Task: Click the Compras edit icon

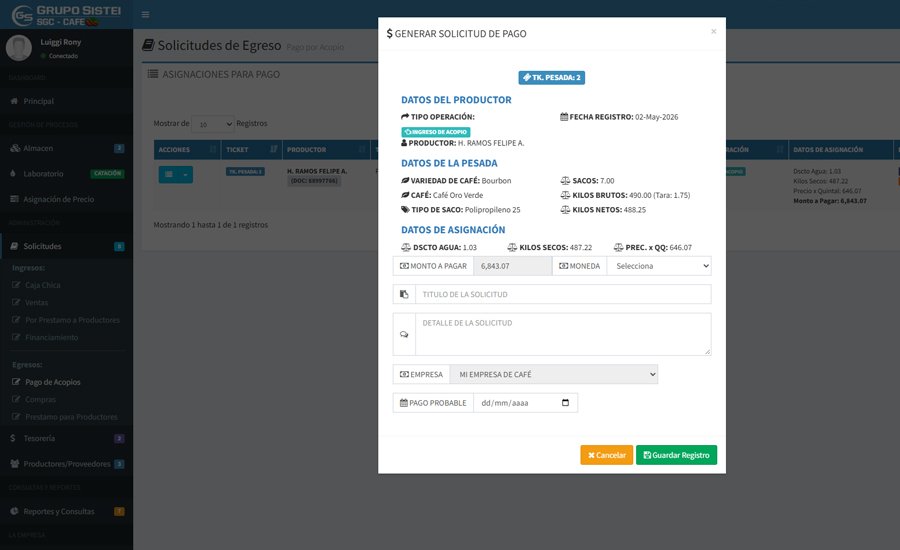Action: [x=16, y=400]
